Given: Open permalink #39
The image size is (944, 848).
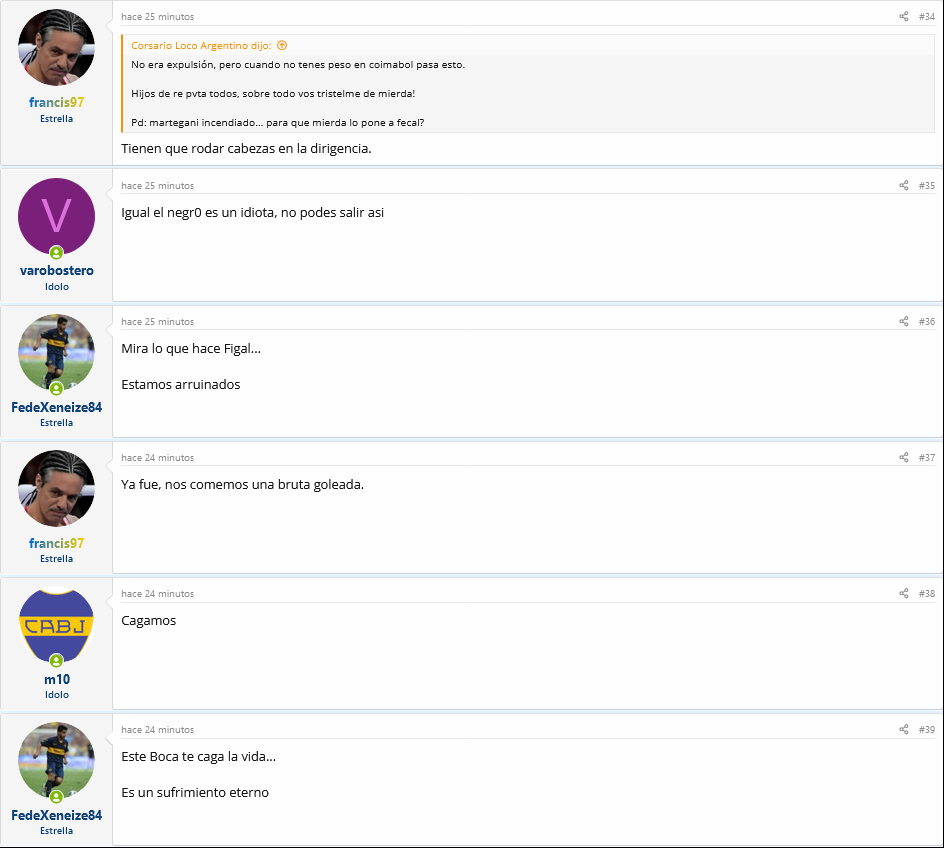Looking at the screenshot, I should [927, 730].
